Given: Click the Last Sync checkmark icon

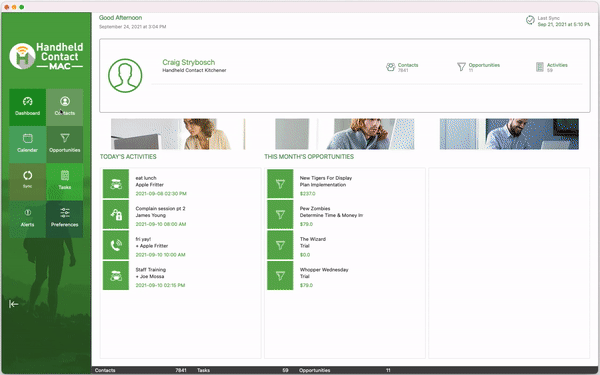Looking at the screenshot, I should pos(530,20).
